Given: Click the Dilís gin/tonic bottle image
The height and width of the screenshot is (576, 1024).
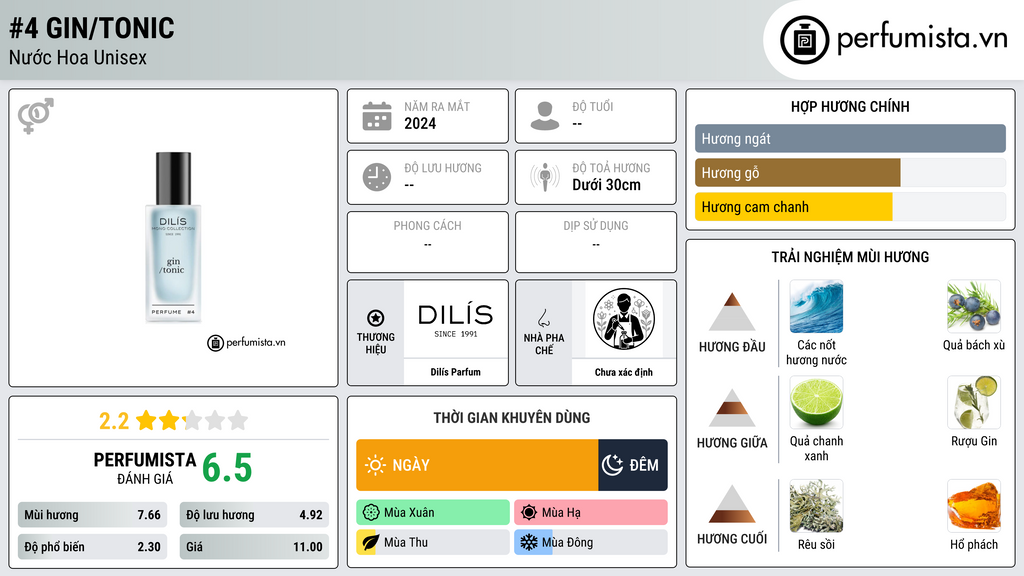Looking at the screenshot, I should coord(173,237).
